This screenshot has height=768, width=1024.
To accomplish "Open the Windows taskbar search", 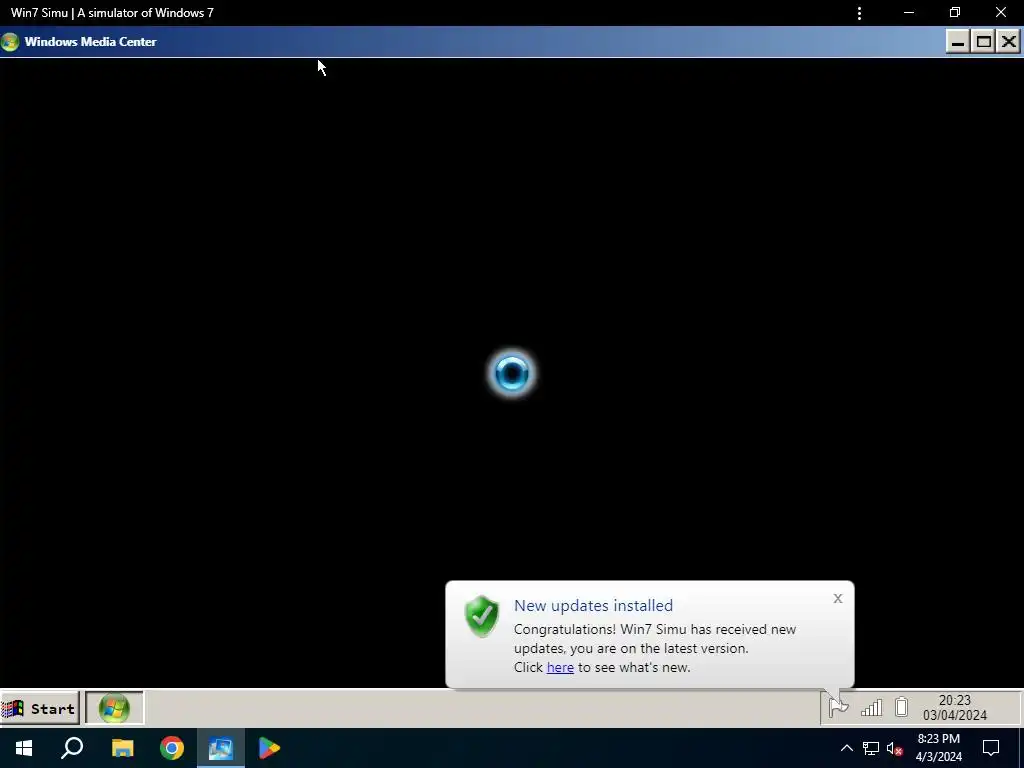I will tap(72, 748).
